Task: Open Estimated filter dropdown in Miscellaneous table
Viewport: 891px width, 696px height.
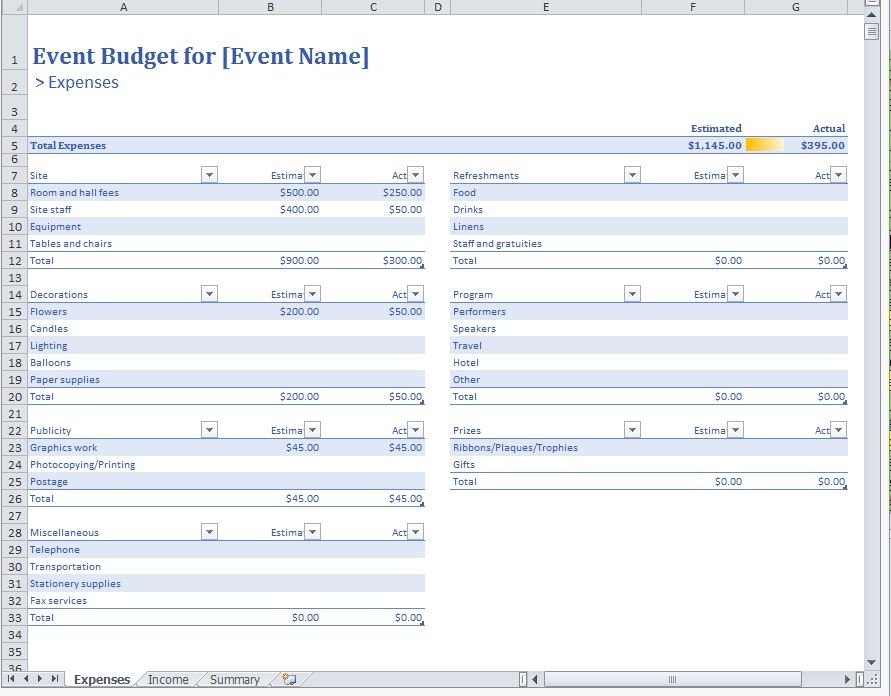Action: point(313,532)
